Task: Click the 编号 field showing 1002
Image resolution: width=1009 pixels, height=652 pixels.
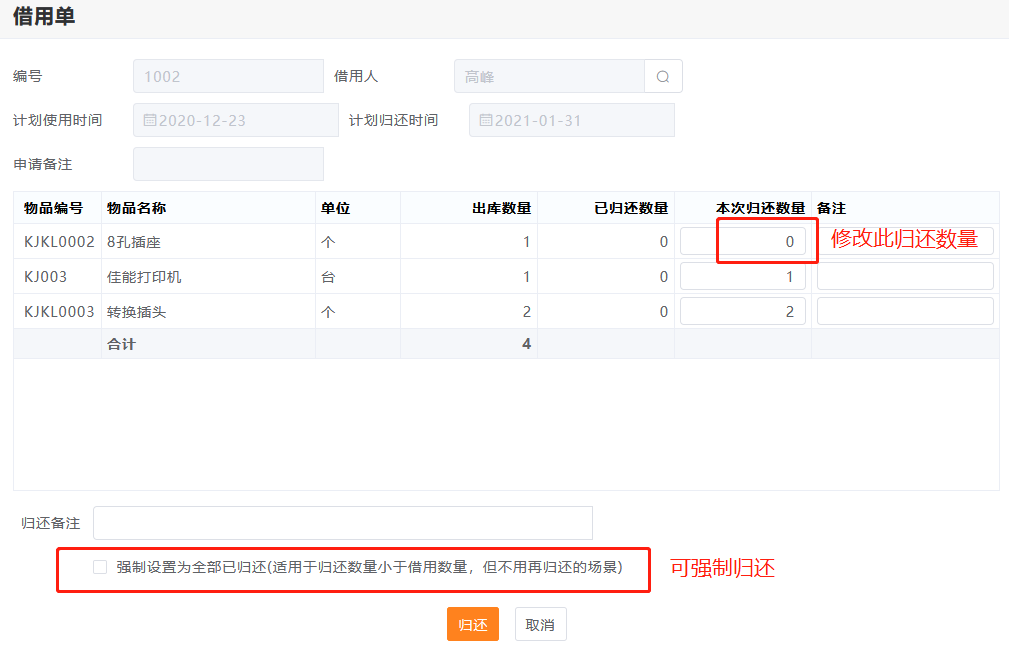Action: 228,77
